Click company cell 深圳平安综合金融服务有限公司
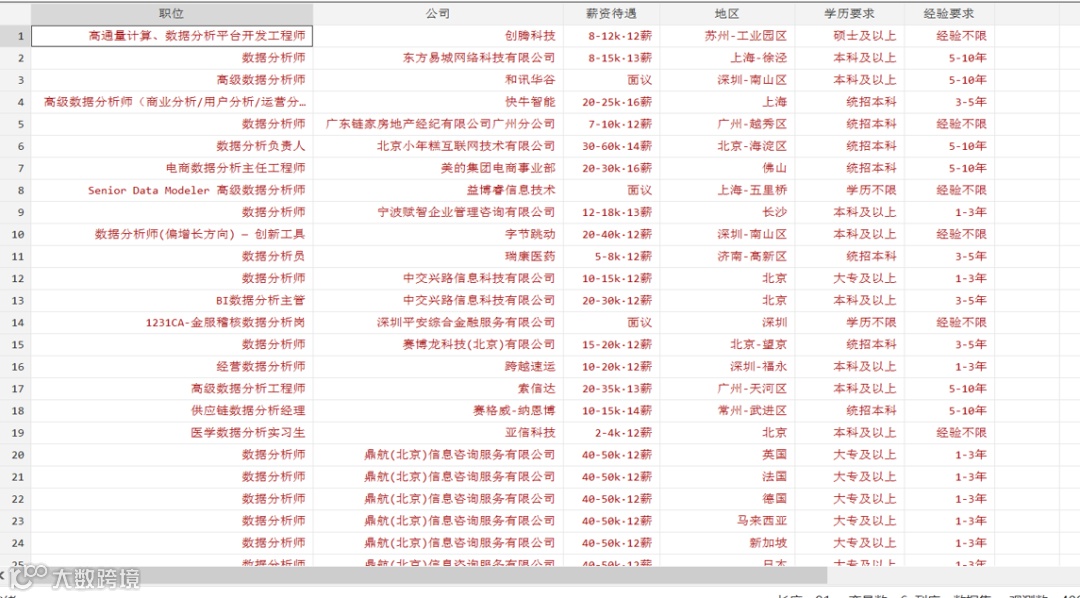This screenshot has height=598, width=1080. [x=438, y=322]
